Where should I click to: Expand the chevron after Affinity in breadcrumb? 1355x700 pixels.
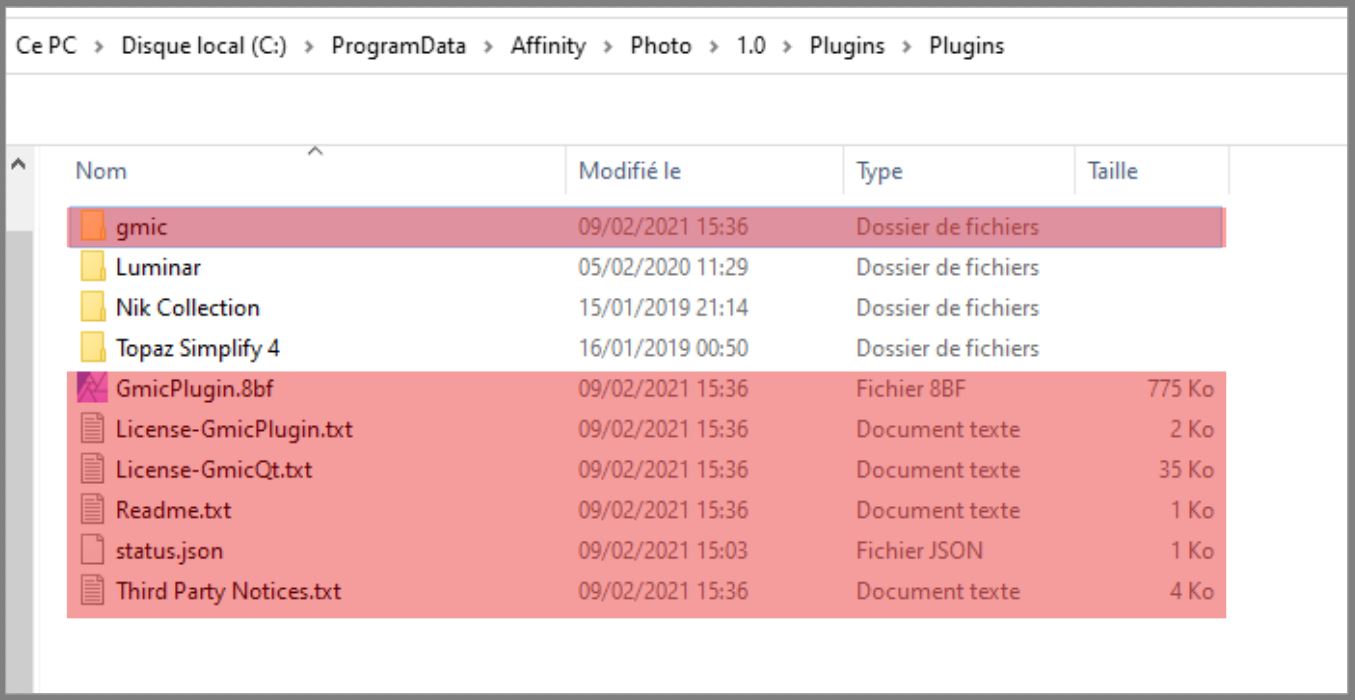[607, 47]
